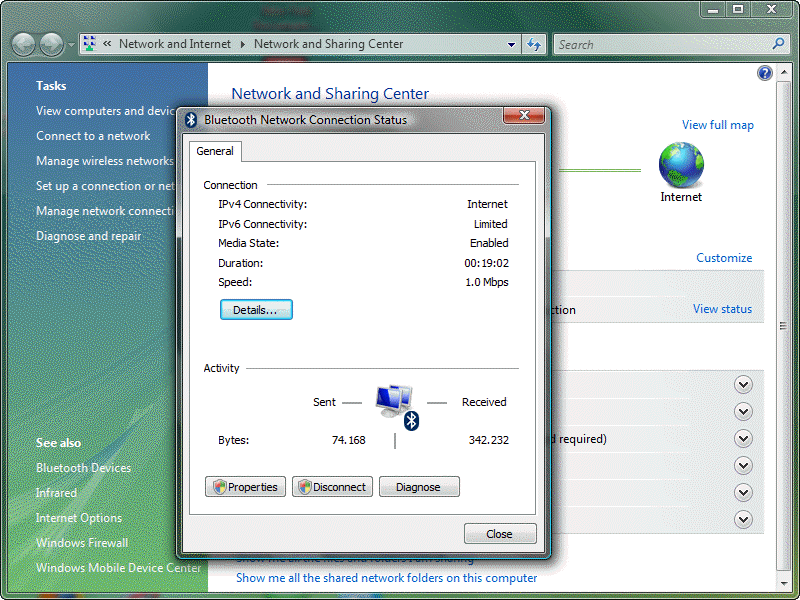
Task: Open Manage network connections task
Action: [105, 211]
